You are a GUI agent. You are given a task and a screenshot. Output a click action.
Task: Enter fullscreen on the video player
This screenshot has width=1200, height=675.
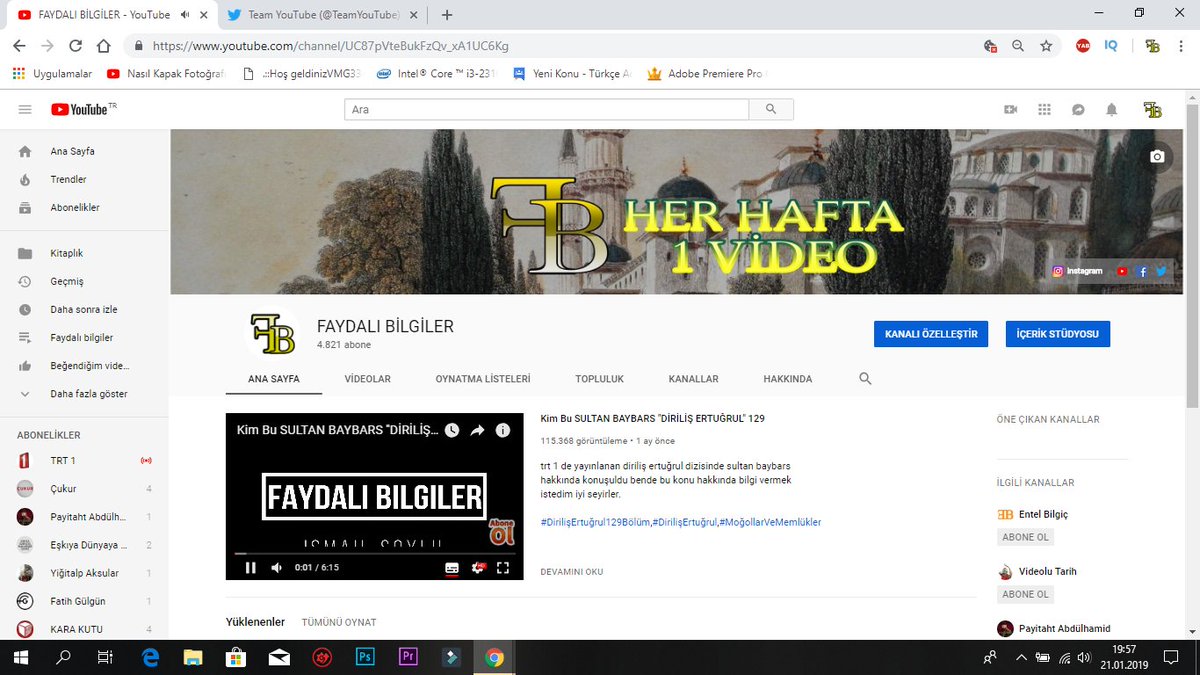[x=503, y=568]
